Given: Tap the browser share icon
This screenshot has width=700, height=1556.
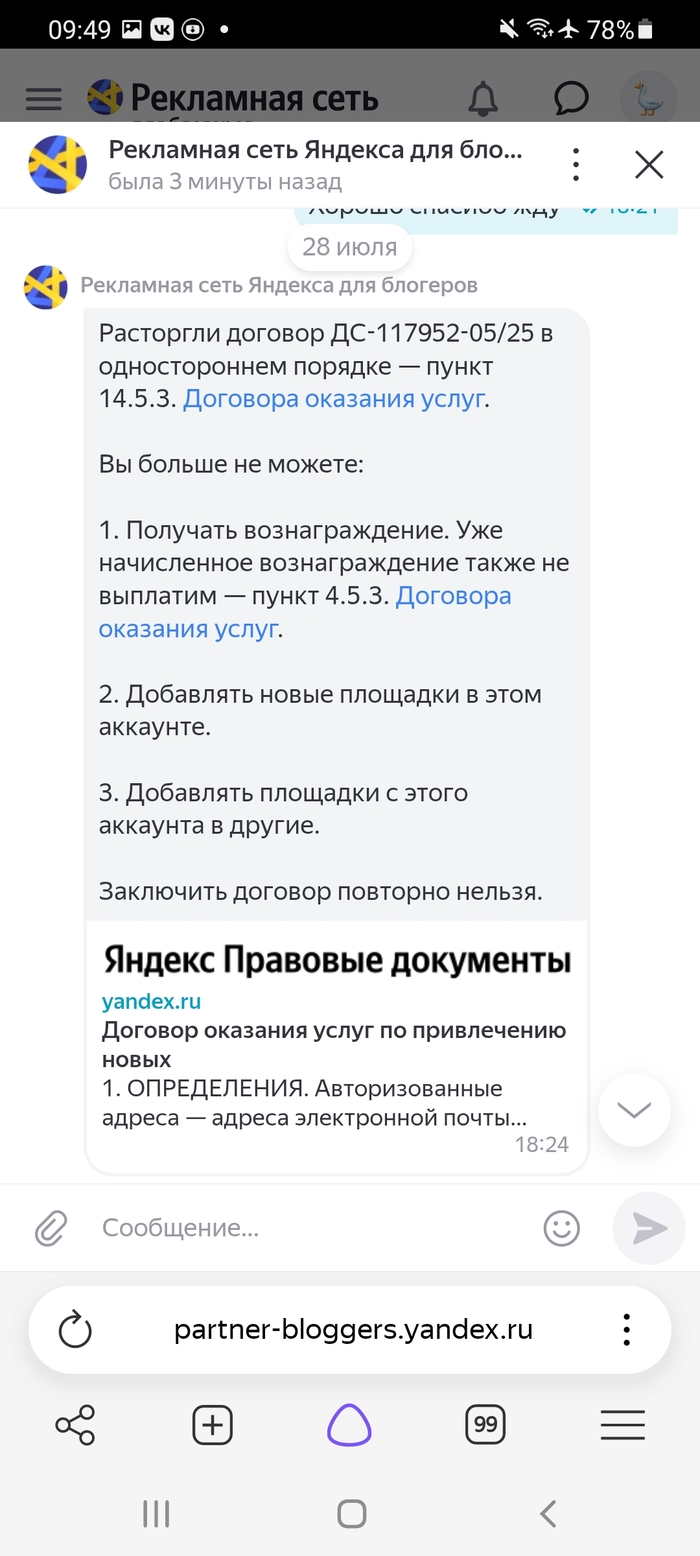Looking at the screenshot, I should click(x=75, y=1425).
